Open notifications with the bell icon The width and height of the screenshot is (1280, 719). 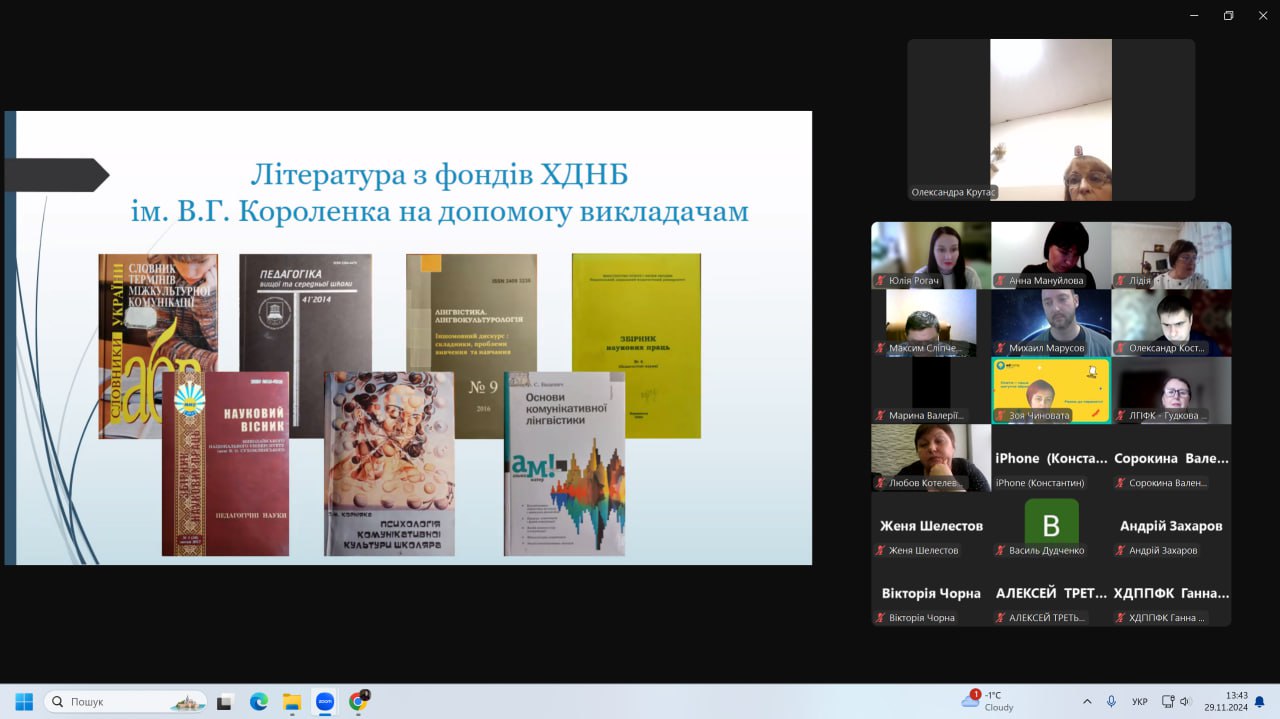(x=1260, y=702)
